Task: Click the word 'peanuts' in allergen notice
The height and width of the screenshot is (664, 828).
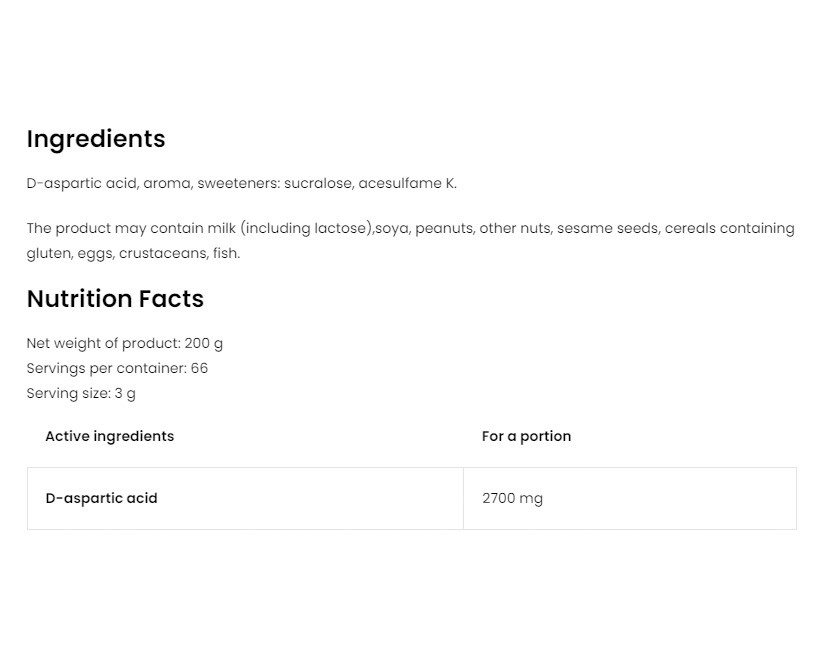Action: pos(442,228)
